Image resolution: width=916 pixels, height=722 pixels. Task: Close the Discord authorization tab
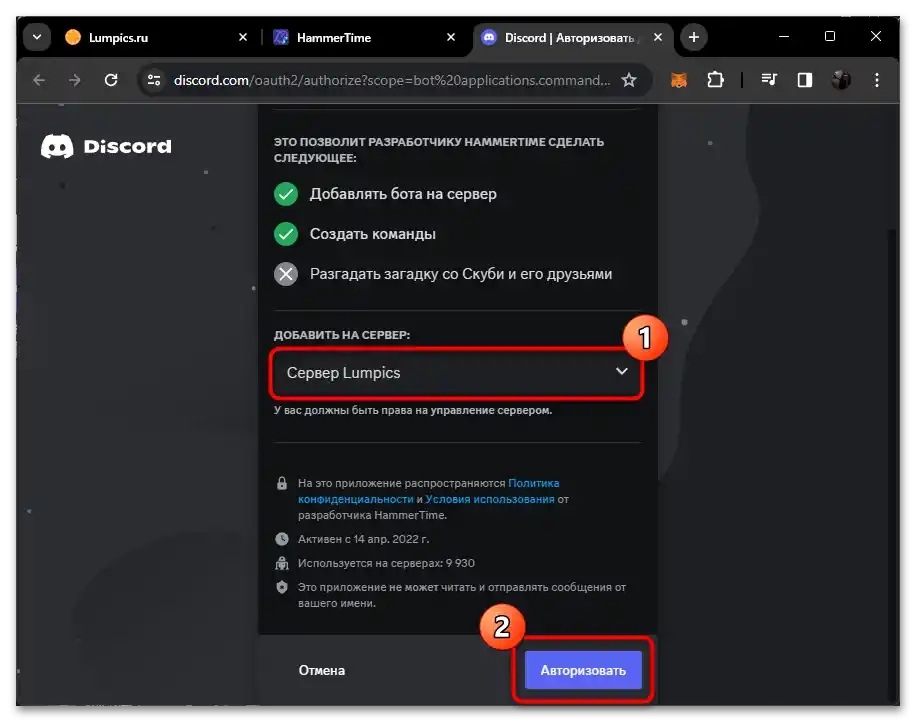pos(658,37)
